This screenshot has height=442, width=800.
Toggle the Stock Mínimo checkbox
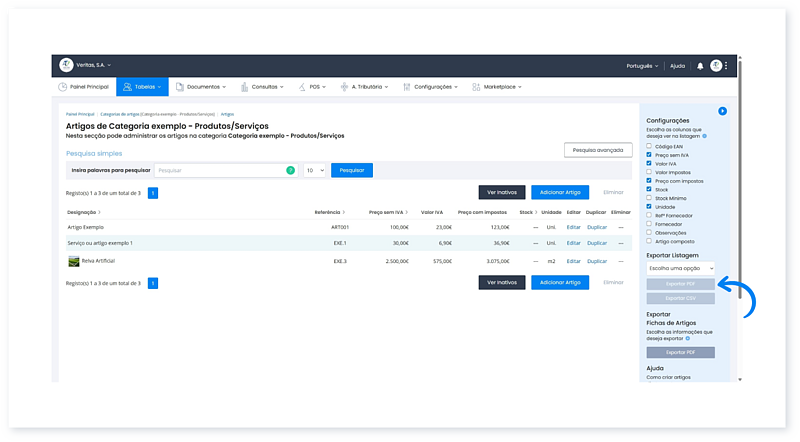[649, 198]
